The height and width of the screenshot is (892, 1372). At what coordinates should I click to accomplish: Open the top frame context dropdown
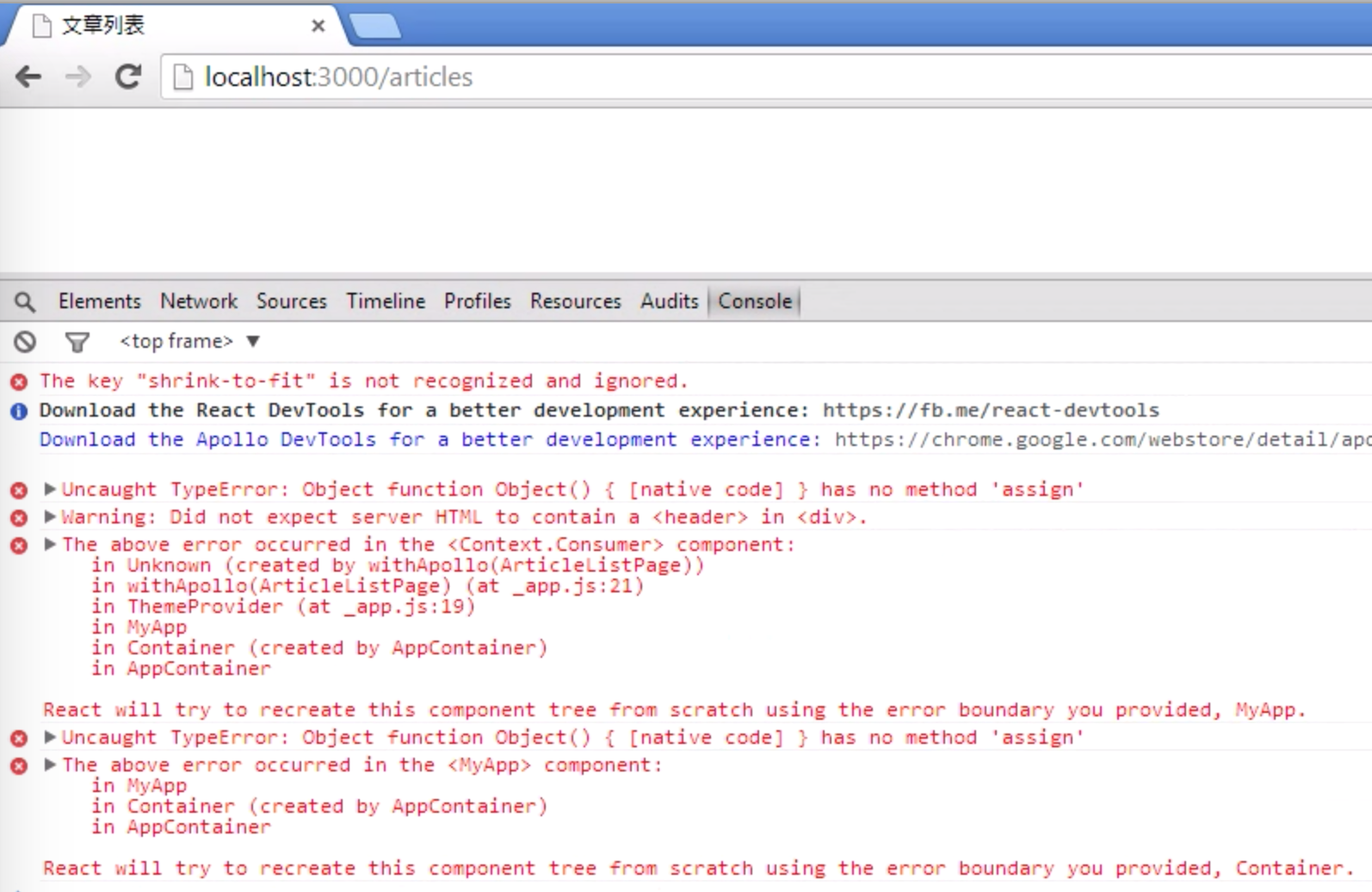click(x=189, y=341)
